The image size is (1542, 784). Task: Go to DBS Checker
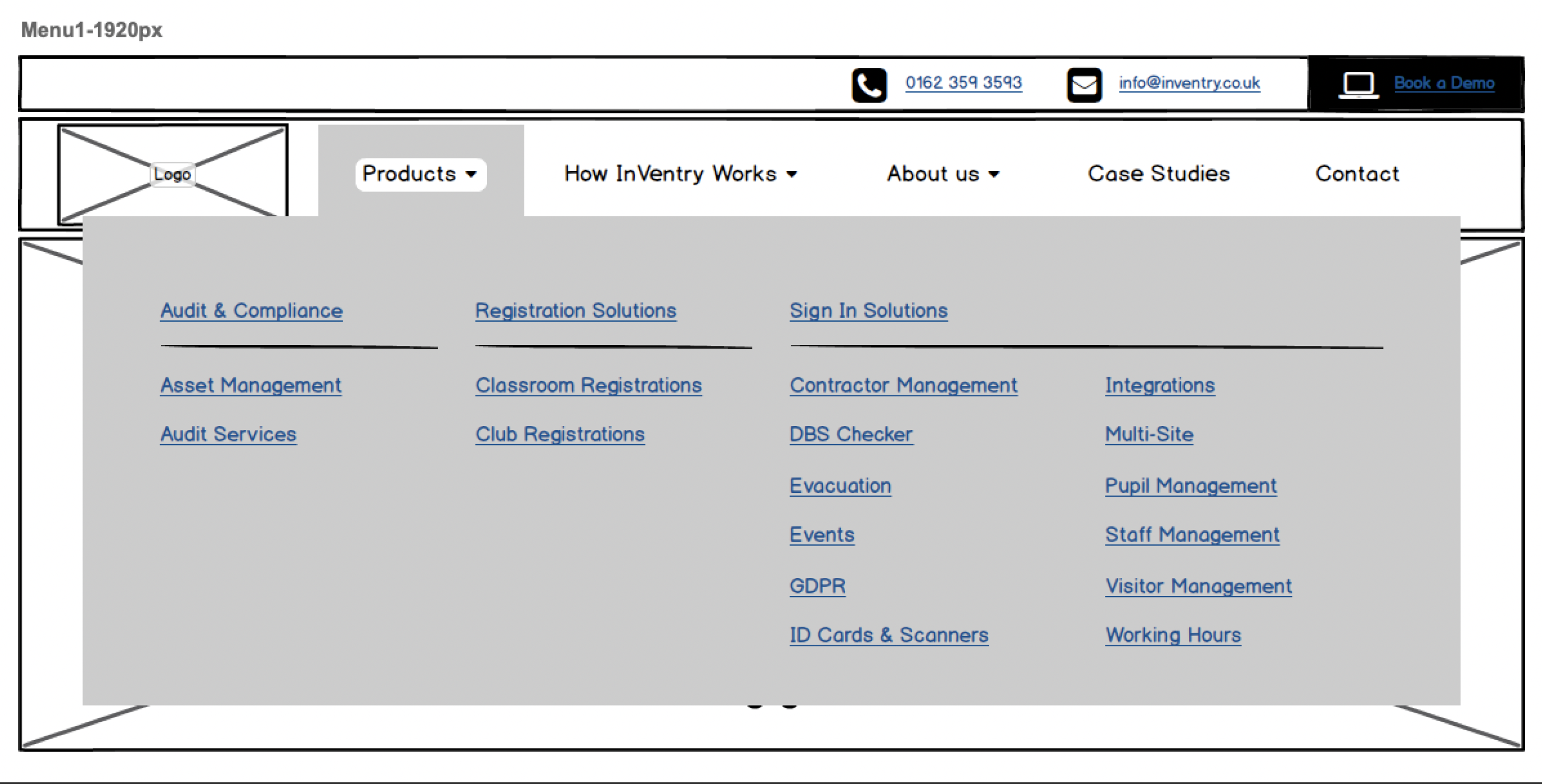coord(851,435)
